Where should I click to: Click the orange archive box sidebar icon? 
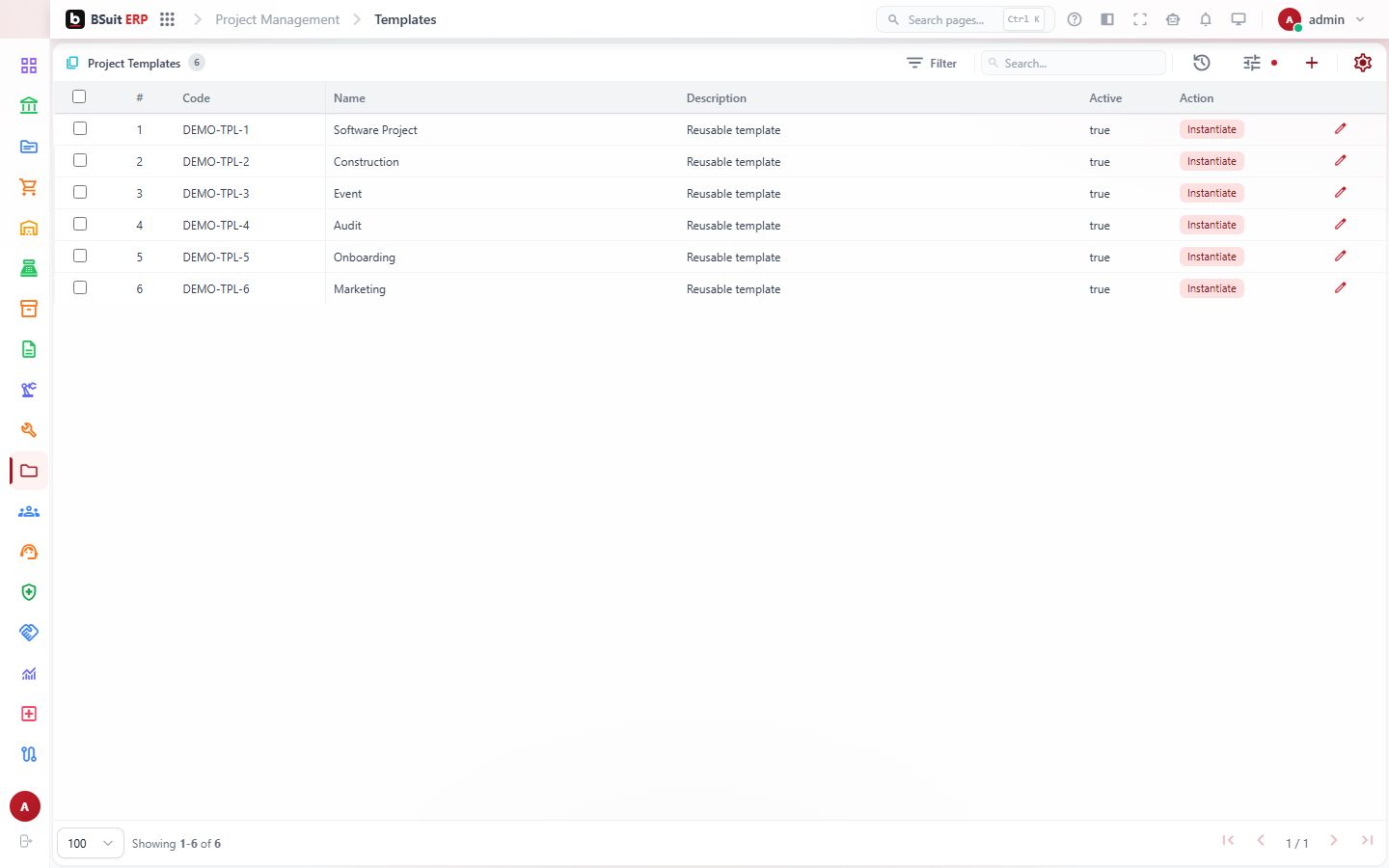[29, 309]
